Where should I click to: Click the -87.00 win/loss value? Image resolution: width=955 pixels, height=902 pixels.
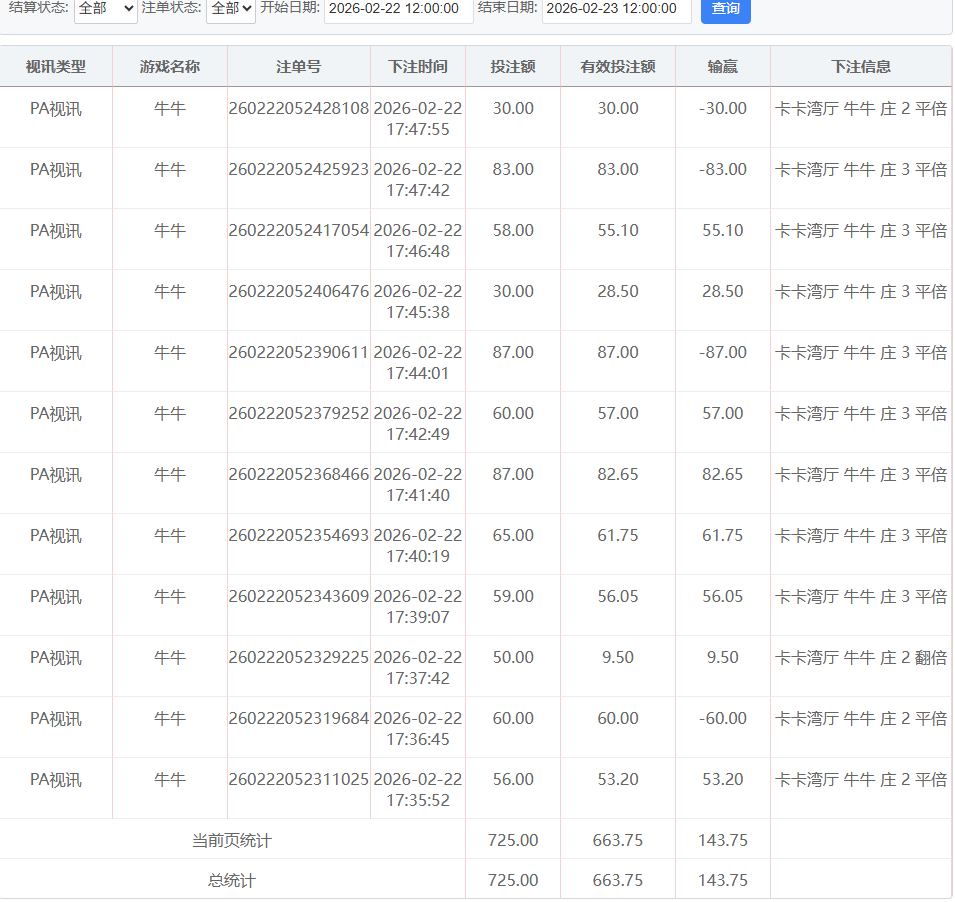(722, 353)
